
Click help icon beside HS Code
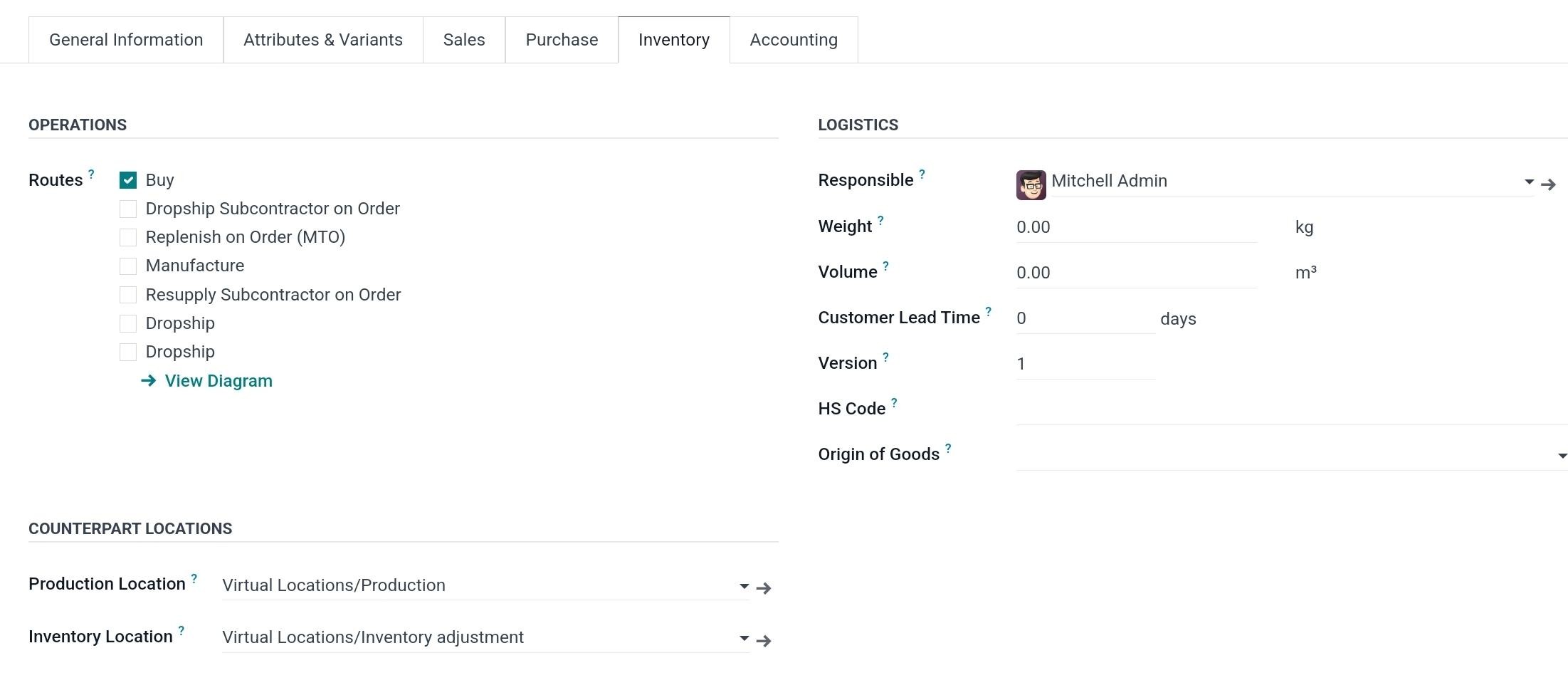click(x=894, y=402)
